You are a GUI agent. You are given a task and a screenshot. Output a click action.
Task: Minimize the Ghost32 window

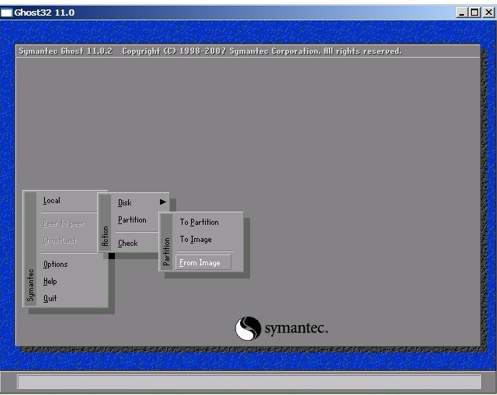pyautogui.click(x=461, y=13)
